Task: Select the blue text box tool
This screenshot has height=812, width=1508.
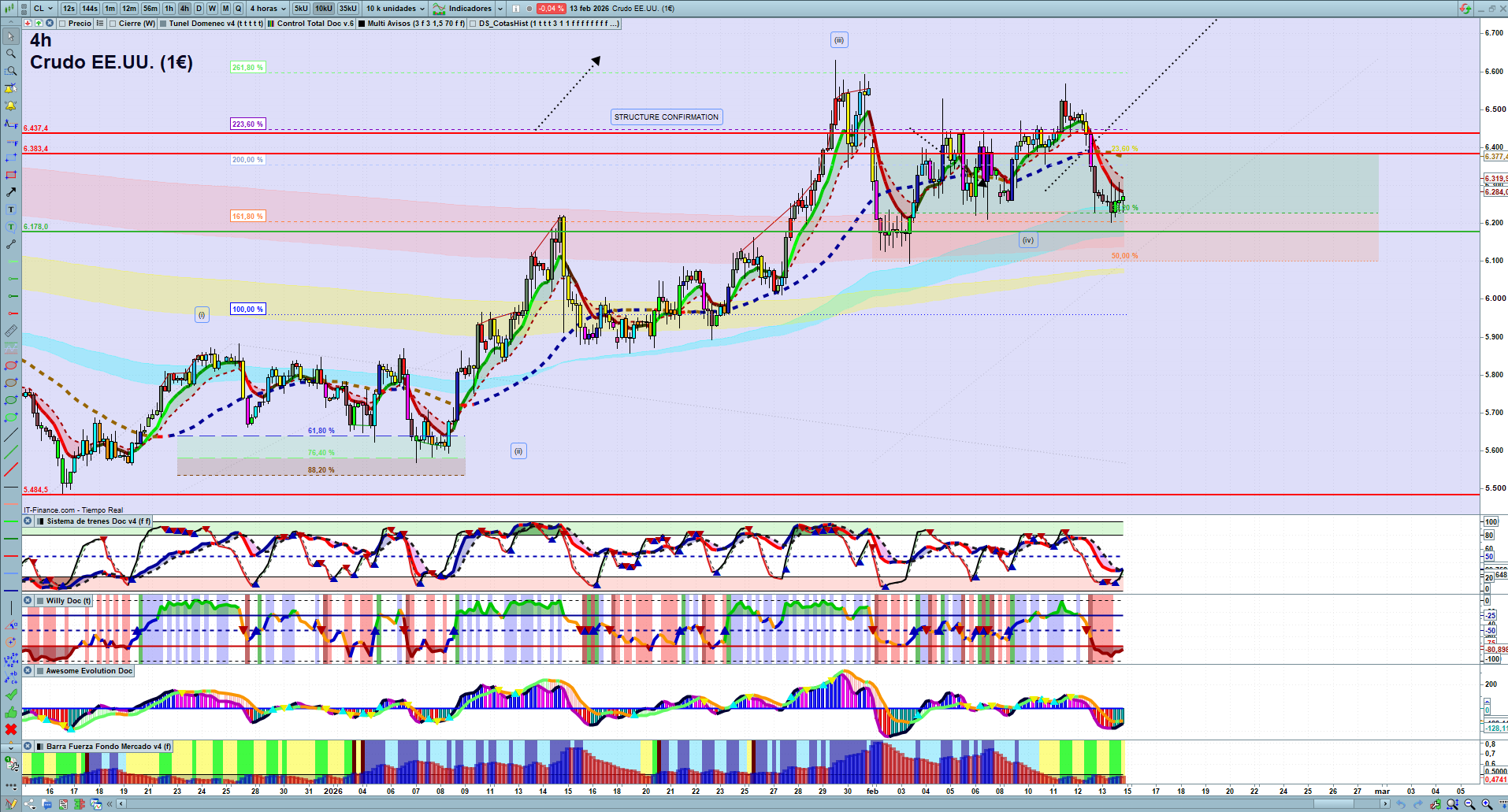Action: [x=11, y=209]
